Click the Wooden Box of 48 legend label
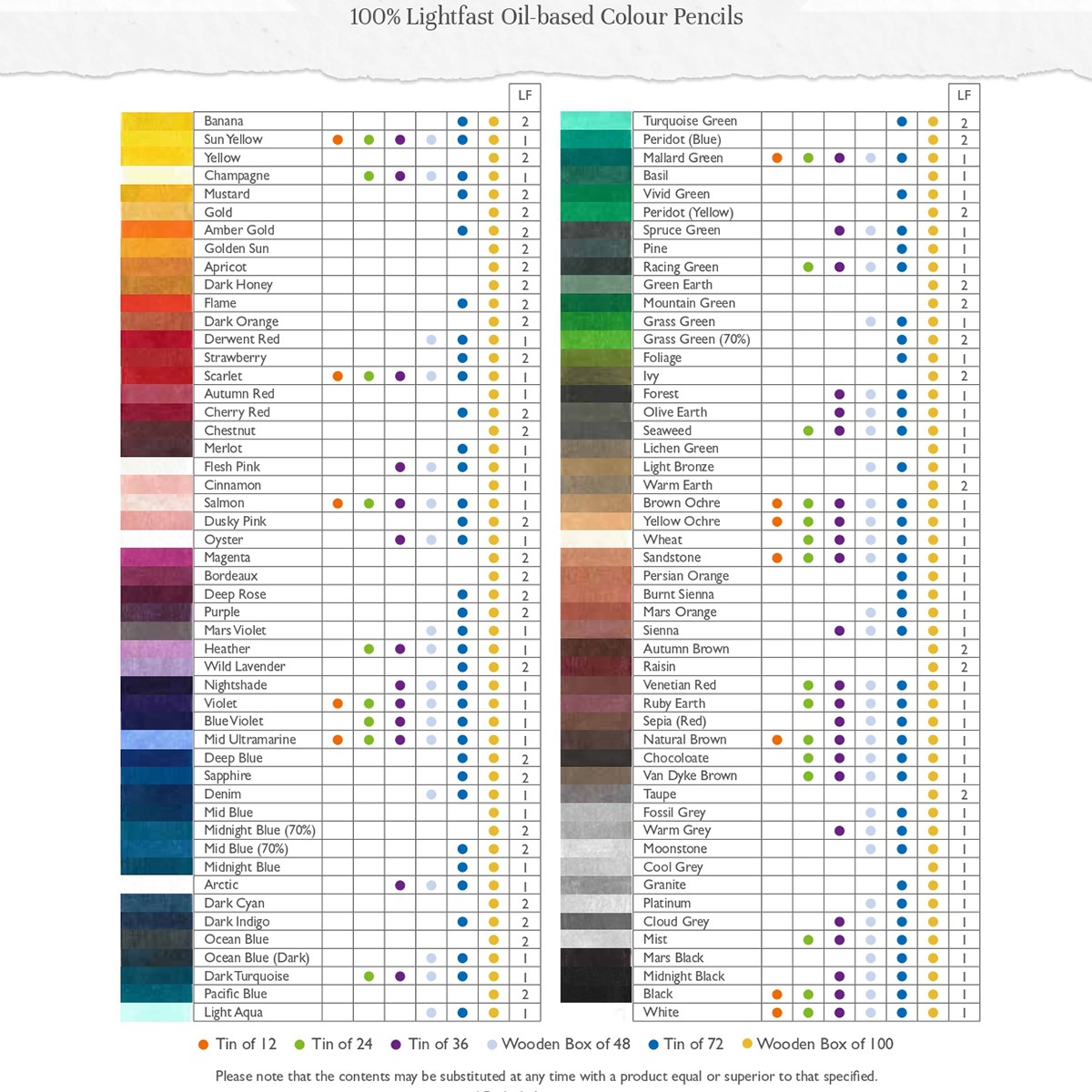 [x=565, y=1045]
